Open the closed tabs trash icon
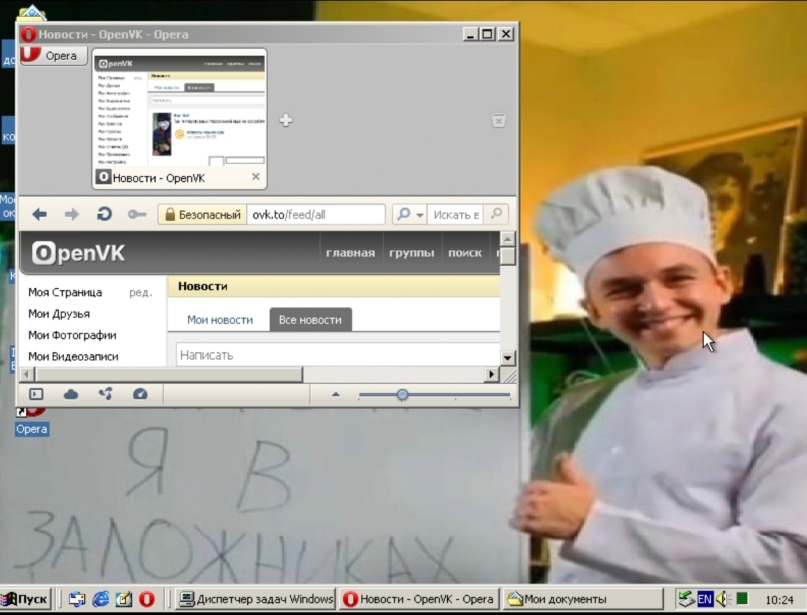Image resolution: width=807 pixels, height=615 pixels. click(498, 120)
